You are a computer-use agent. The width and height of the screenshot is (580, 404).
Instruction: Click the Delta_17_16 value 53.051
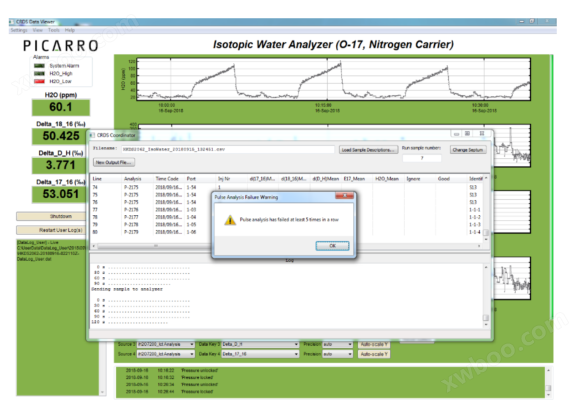pos(61,194)
